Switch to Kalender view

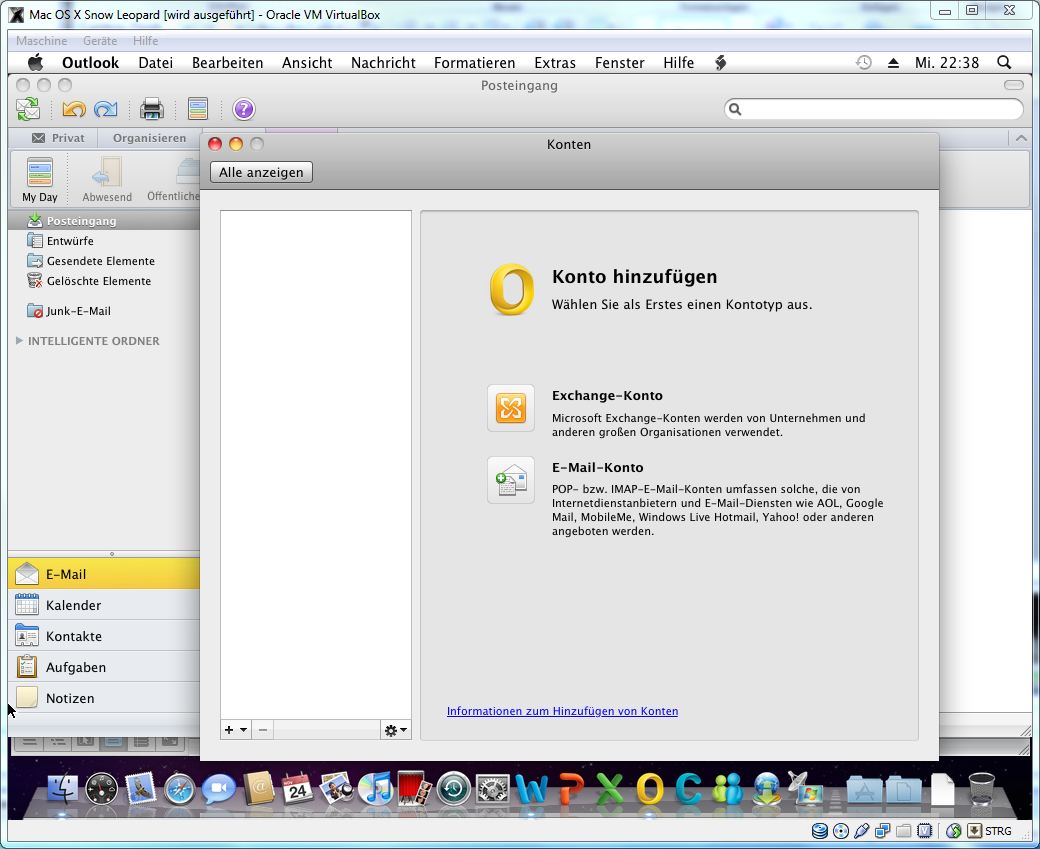point(104,605)
